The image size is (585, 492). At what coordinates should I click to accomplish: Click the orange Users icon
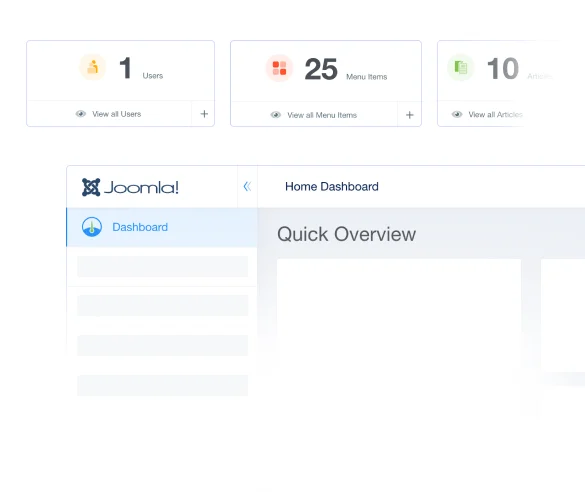[93, 67]
